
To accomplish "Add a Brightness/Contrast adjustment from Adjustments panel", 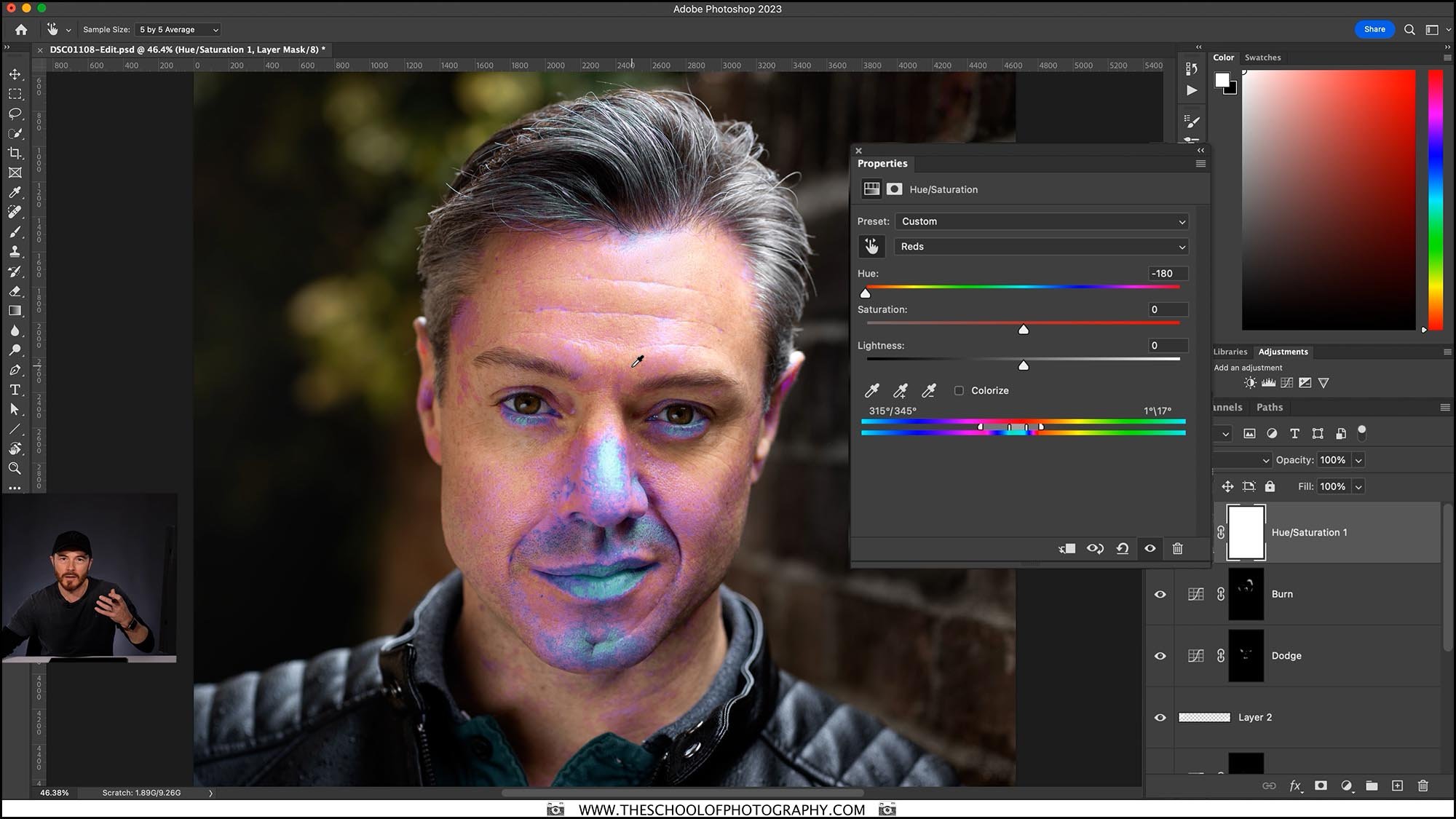I will point(1250,383).
